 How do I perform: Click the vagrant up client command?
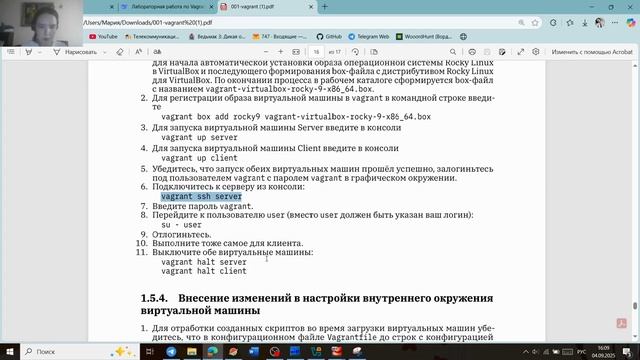click(199, 158)
